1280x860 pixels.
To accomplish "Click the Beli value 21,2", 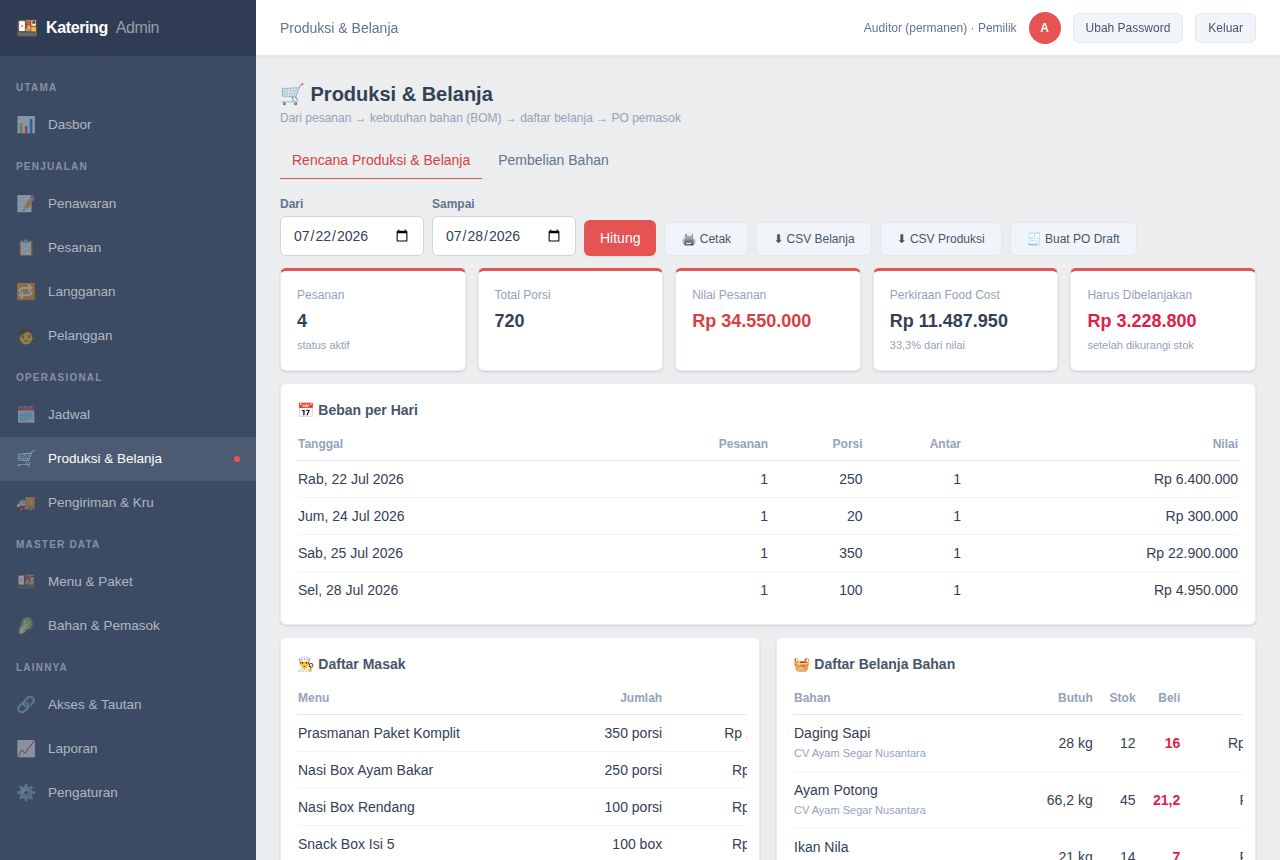I will [1166, 800].
